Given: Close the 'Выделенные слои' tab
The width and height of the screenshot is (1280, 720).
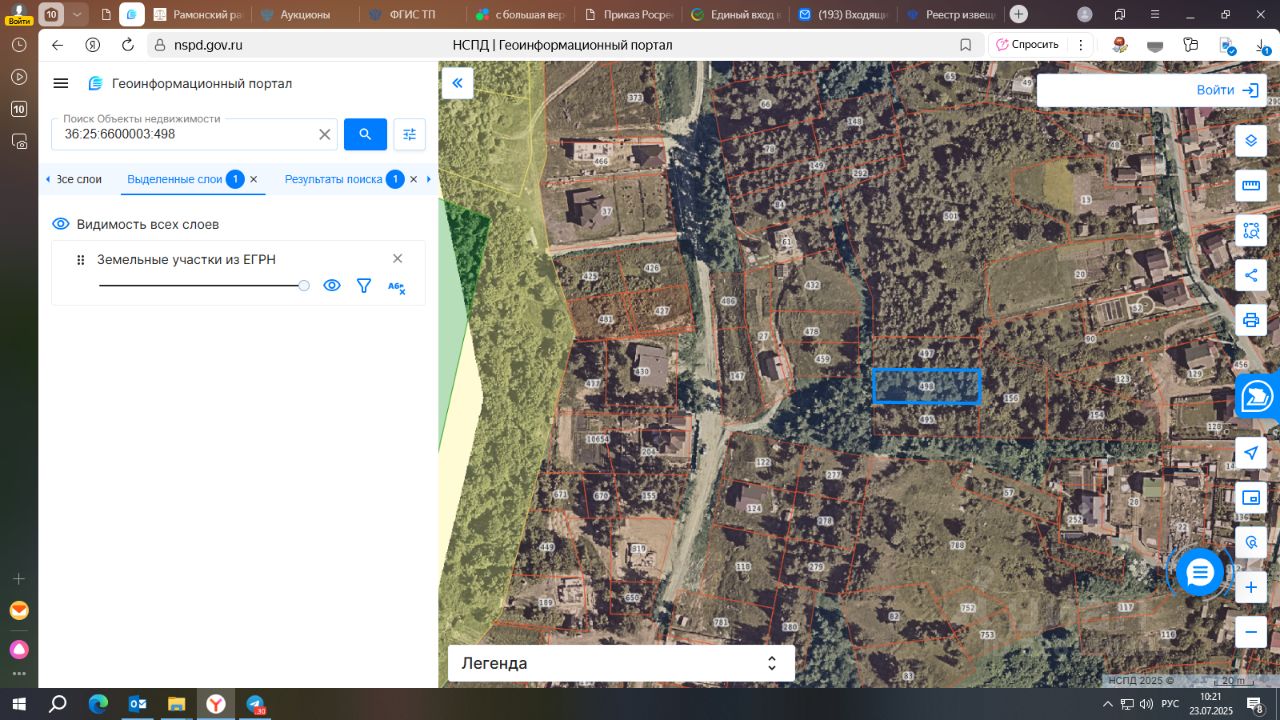Looking at the screenshot, I should coord(253,179).
